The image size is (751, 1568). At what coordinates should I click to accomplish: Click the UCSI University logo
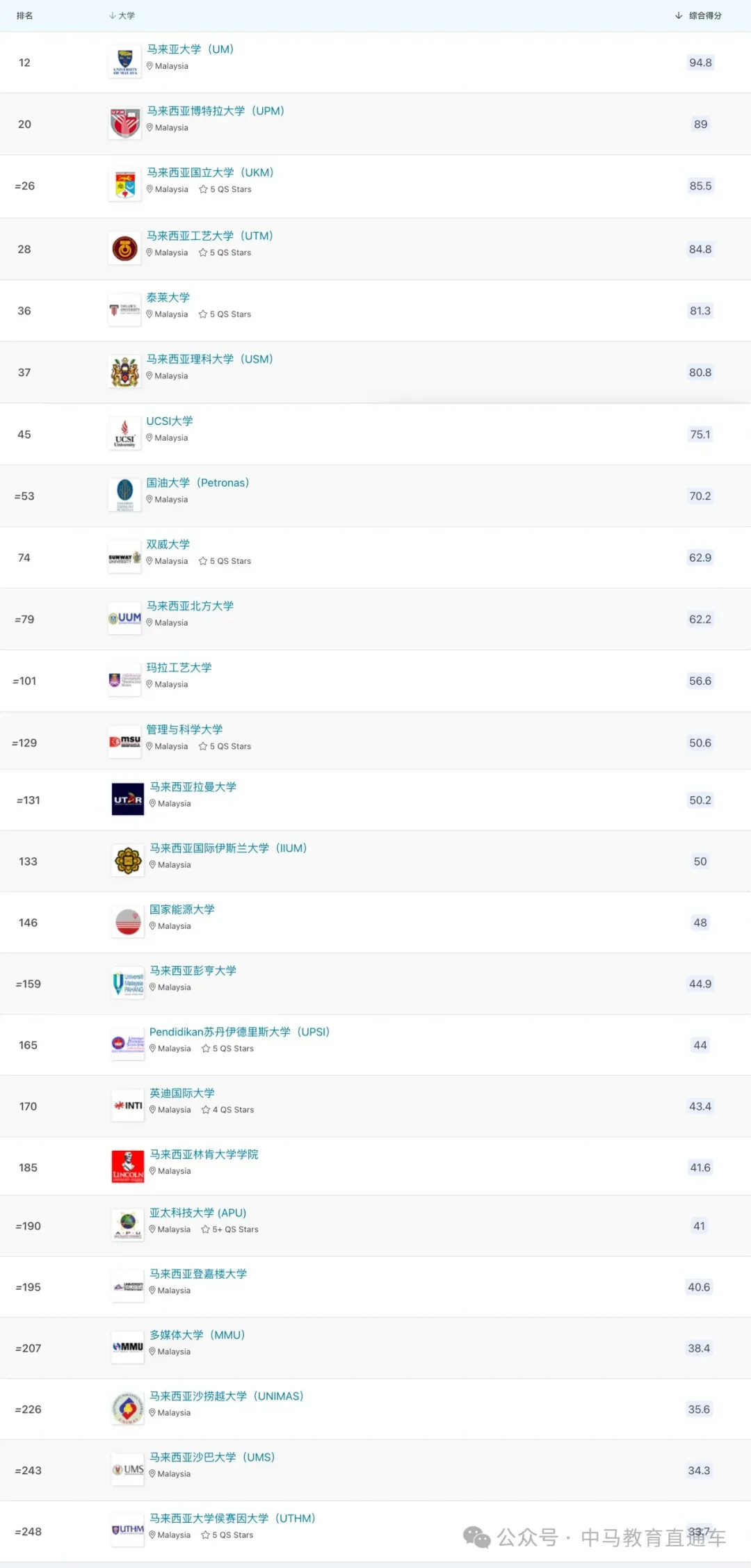coord(125,434)
